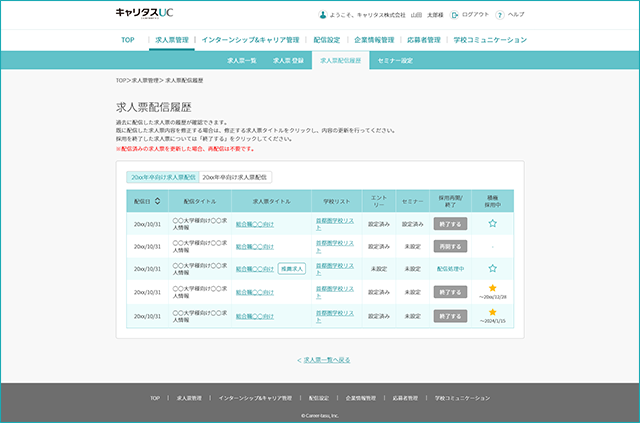Screen dimensions: 640x423
Task: Open 首都圏学校リスト in the ~2024/1/15 row
Action: click(x=335, y=316)
